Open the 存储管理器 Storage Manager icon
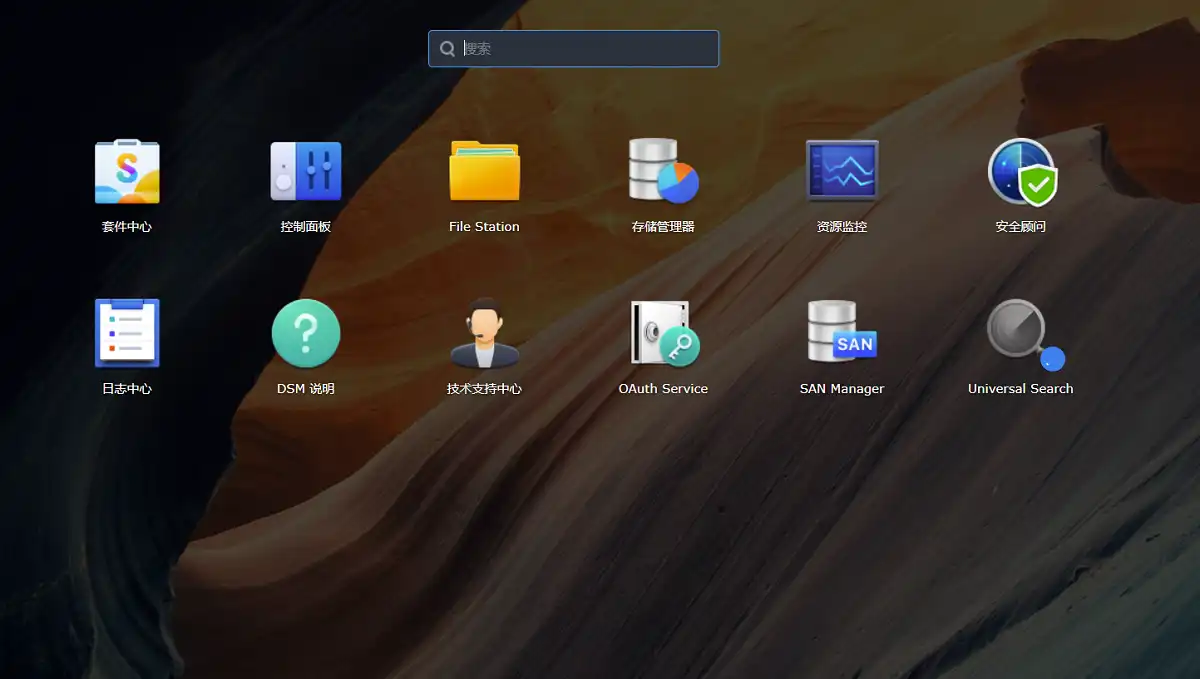This screenshot has height=679, width=1200. click(663, 172)
